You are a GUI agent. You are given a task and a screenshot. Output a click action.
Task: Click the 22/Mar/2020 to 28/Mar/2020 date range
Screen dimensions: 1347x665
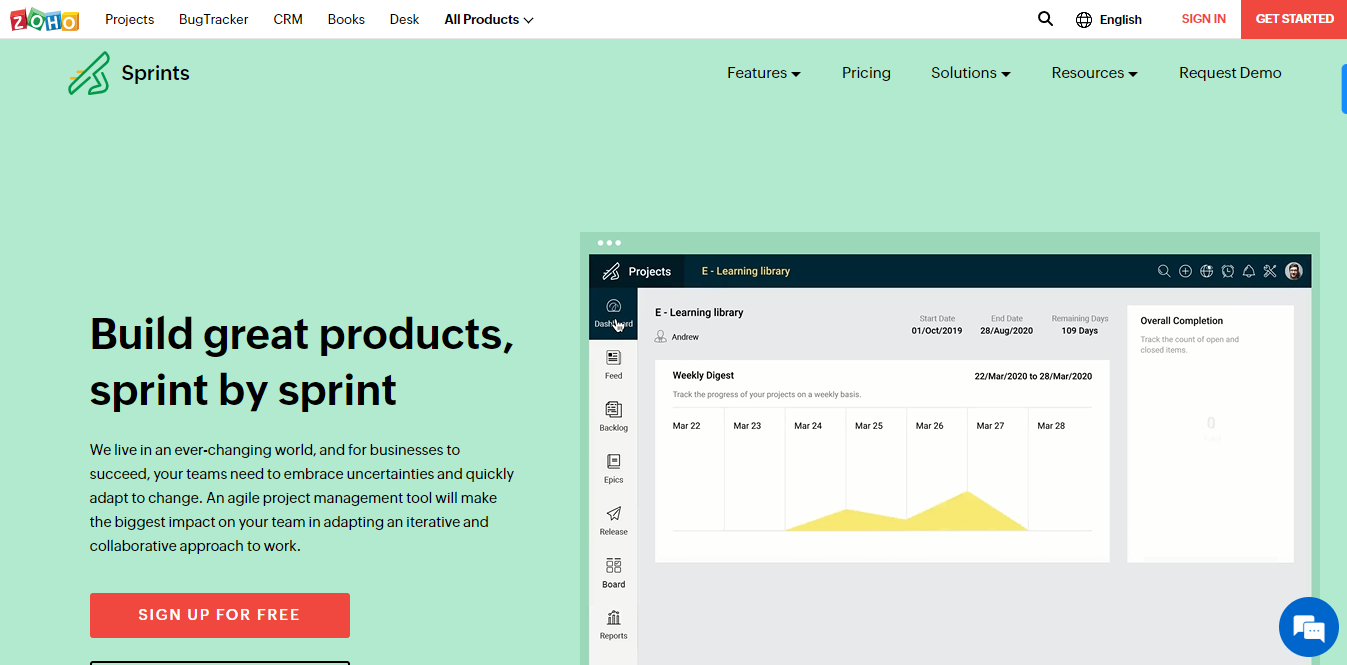pyautogui.click(x=1033, y=377)
